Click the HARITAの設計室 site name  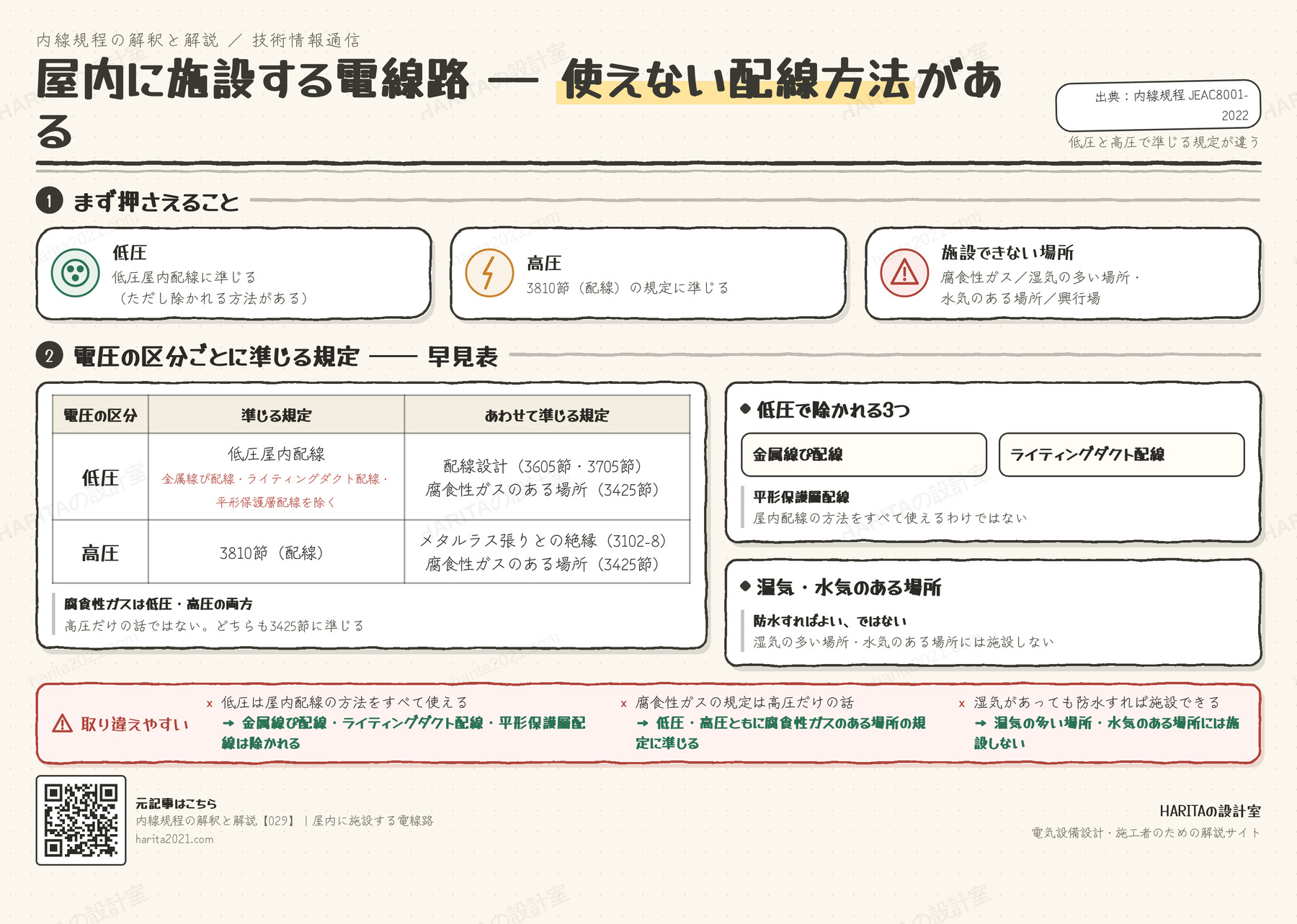(x=1210, y=811)
